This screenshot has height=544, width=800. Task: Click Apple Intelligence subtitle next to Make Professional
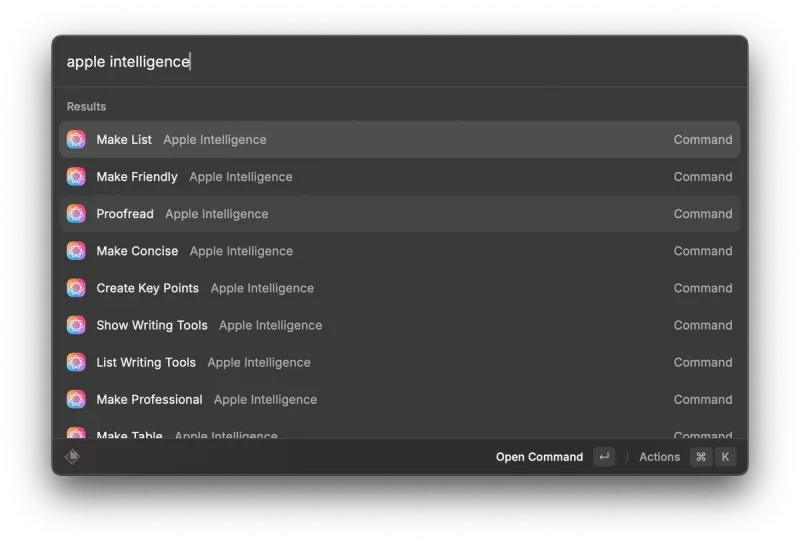[265, 400]
